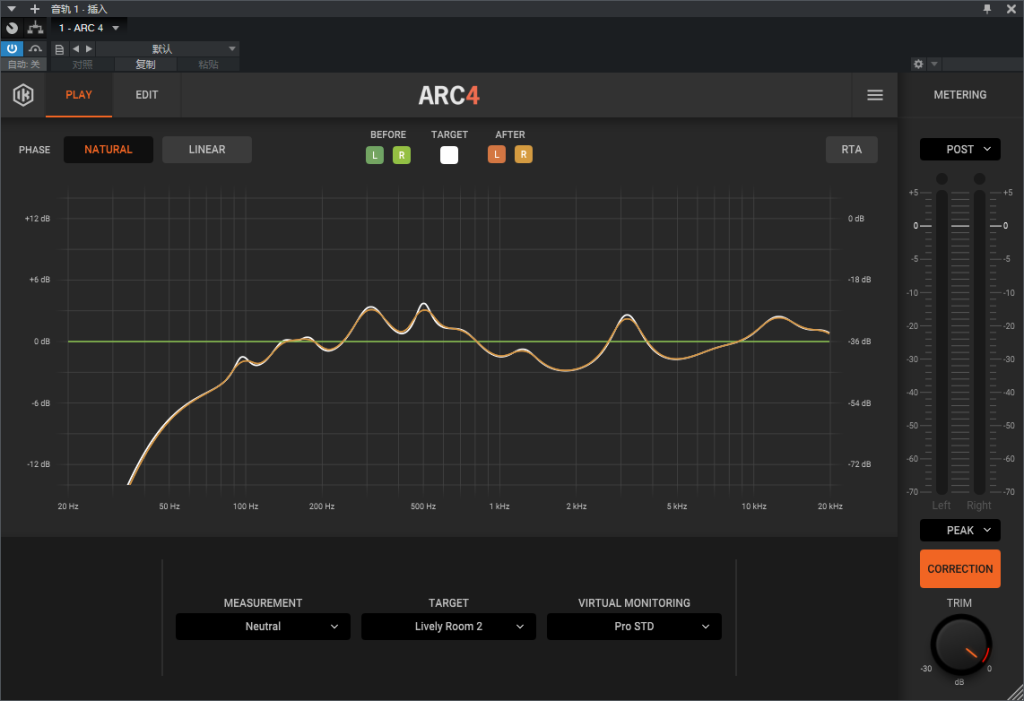
Task: Expand the arrow beside the gear icon
Action: pos(934,64)
